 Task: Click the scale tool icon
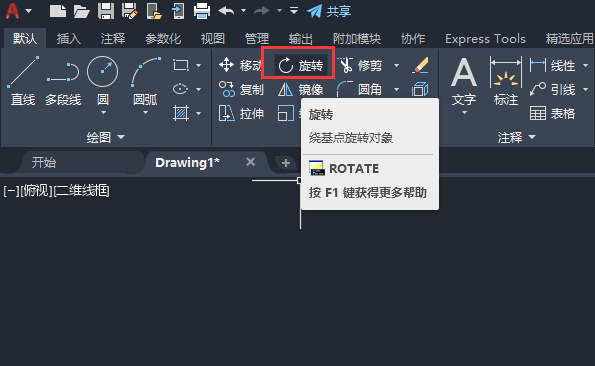tap(286, 113)
